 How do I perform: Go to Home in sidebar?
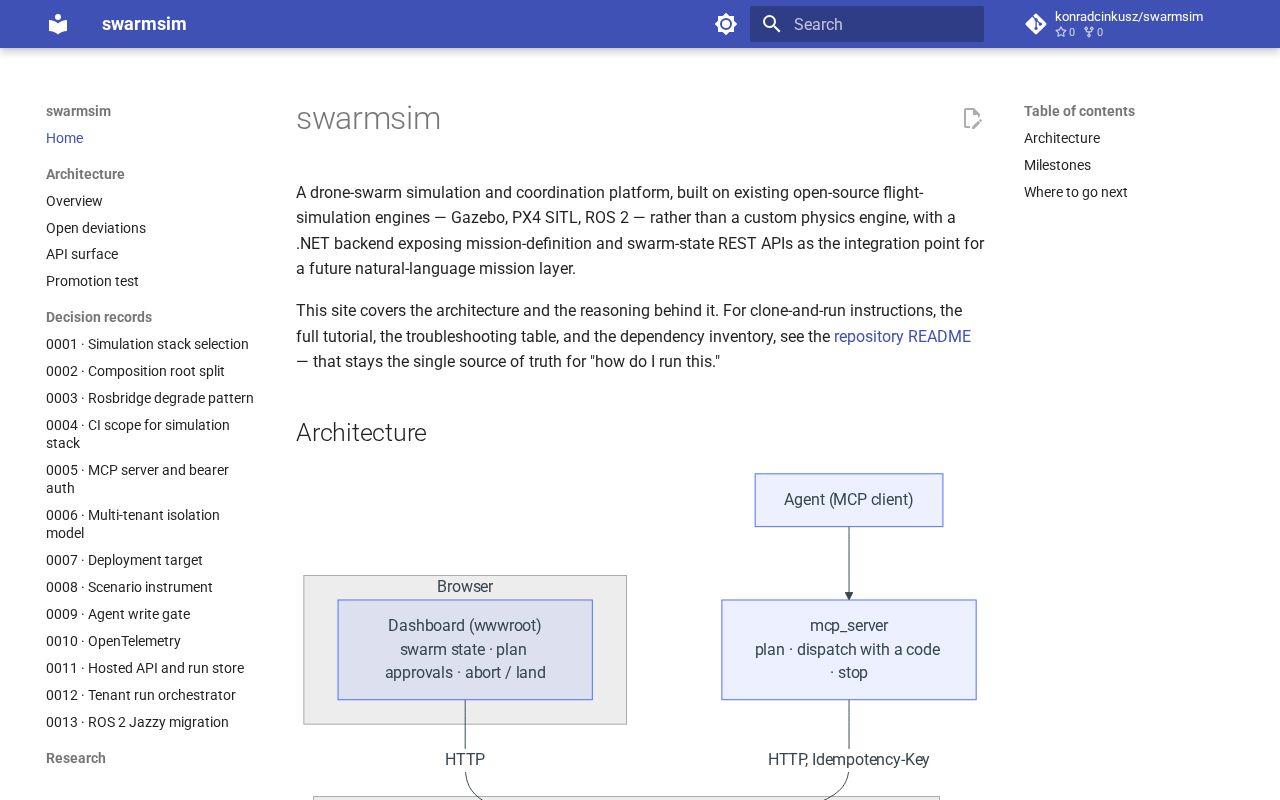64,138
